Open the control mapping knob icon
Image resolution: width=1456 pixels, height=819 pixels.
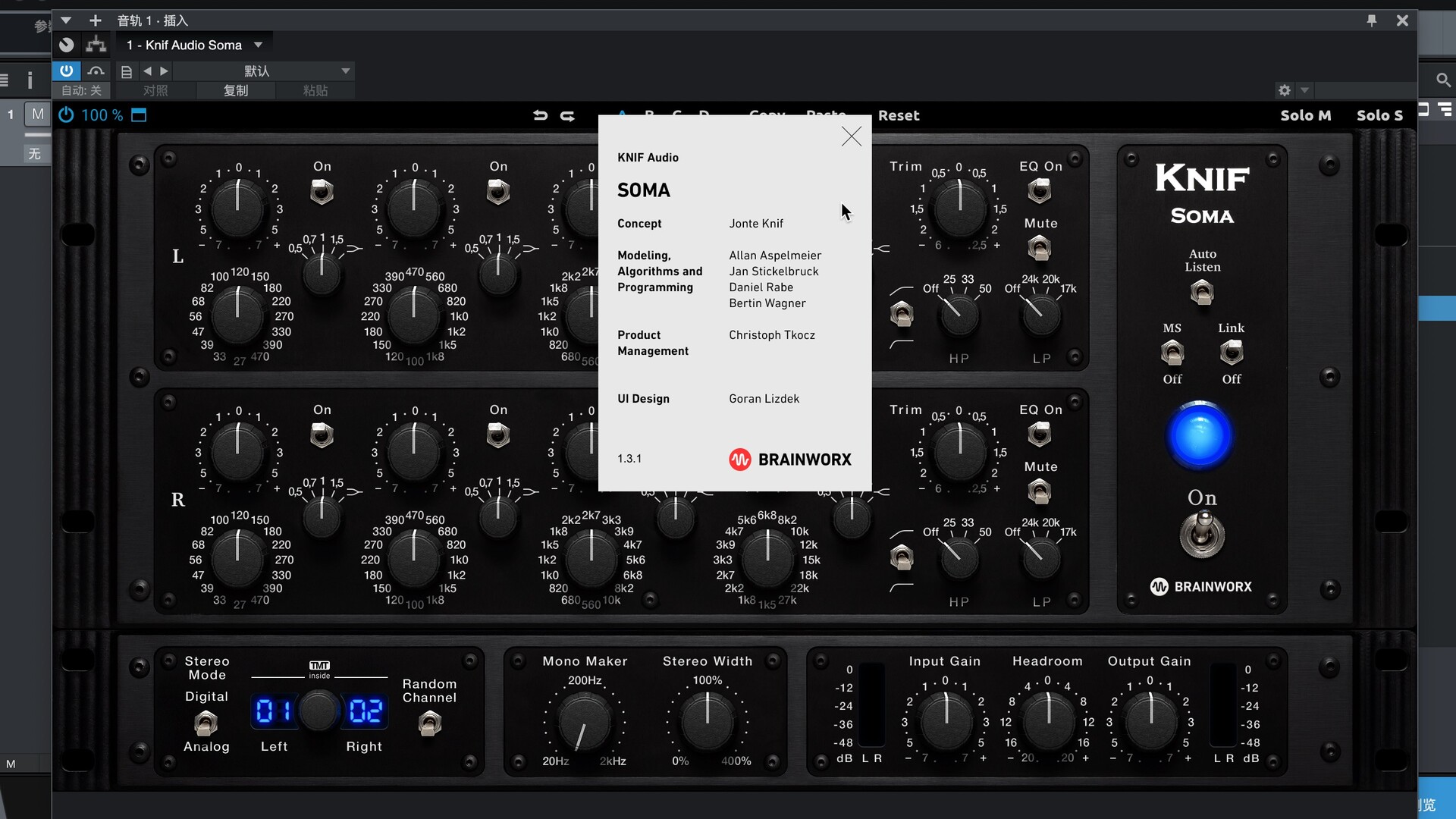pyautogui.click(x=67, y=45)
